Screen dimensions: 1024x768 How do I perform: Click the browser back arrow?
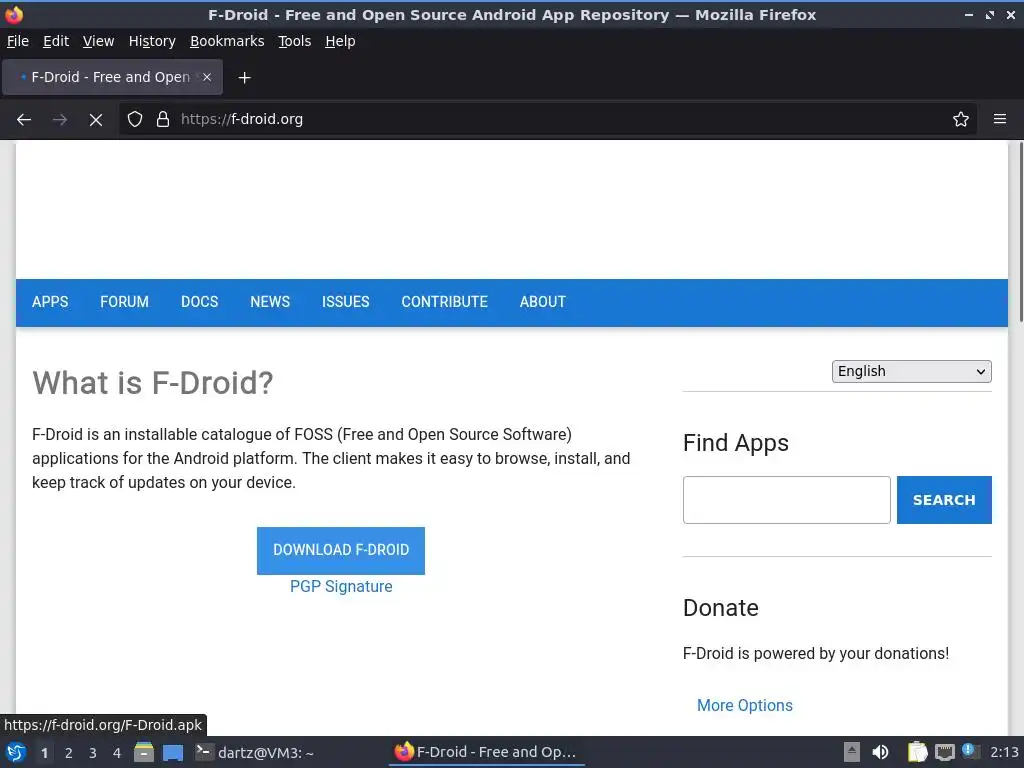click(24, 120)
